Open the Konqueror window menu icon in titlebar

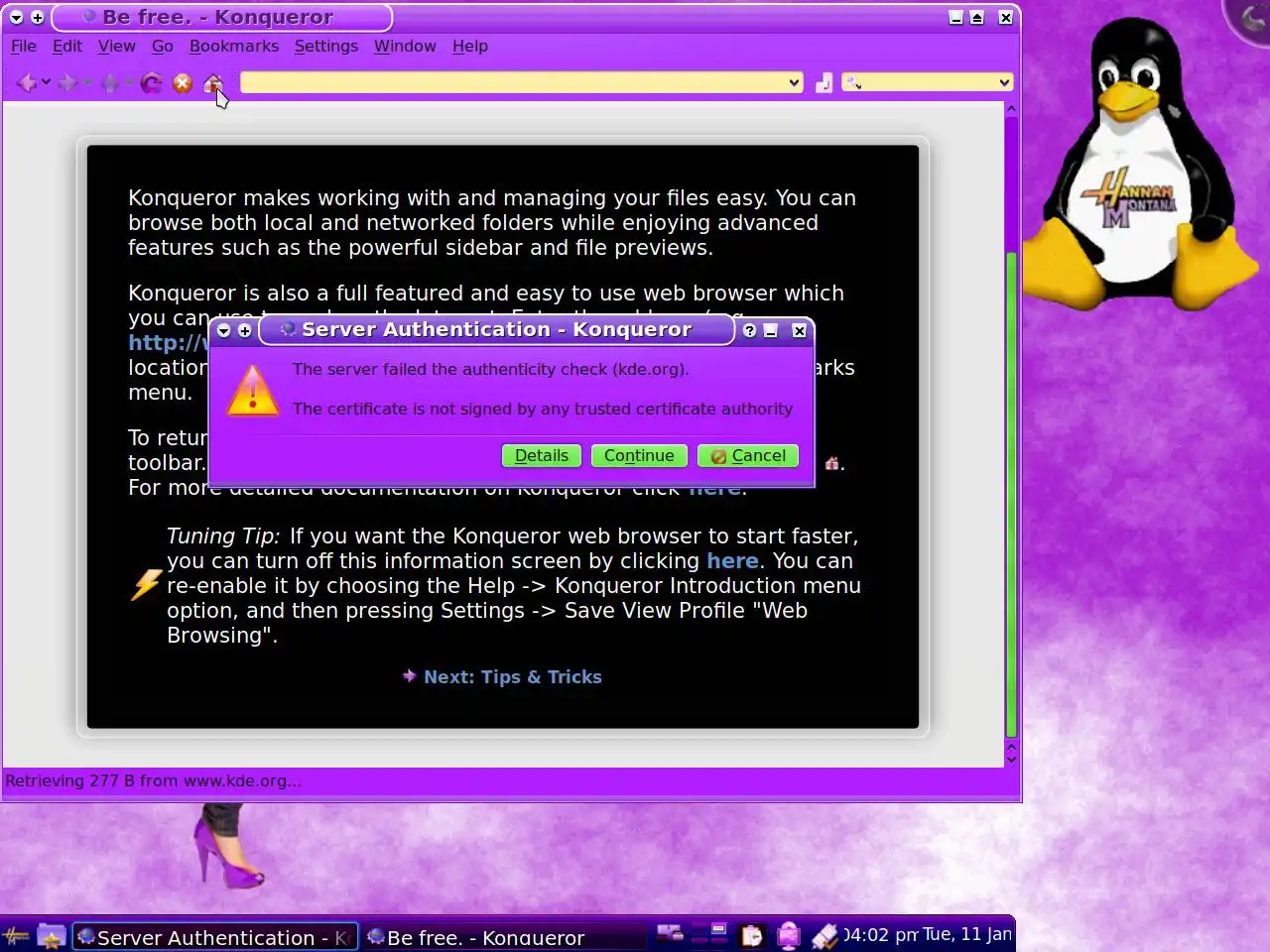pyautogui.click(x=17, y=17)
